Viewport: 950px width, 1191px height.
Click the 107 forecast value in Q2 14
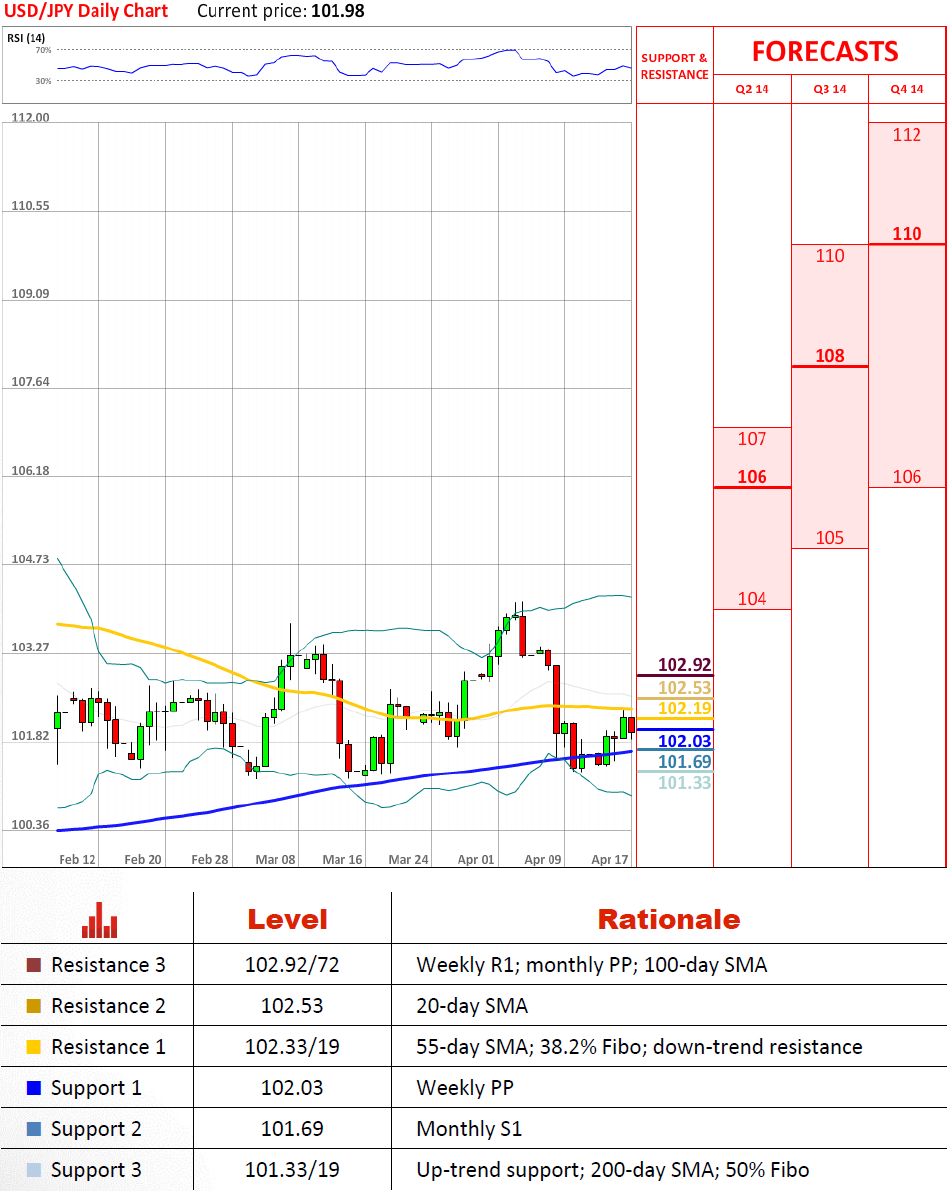tap(752, 439)
